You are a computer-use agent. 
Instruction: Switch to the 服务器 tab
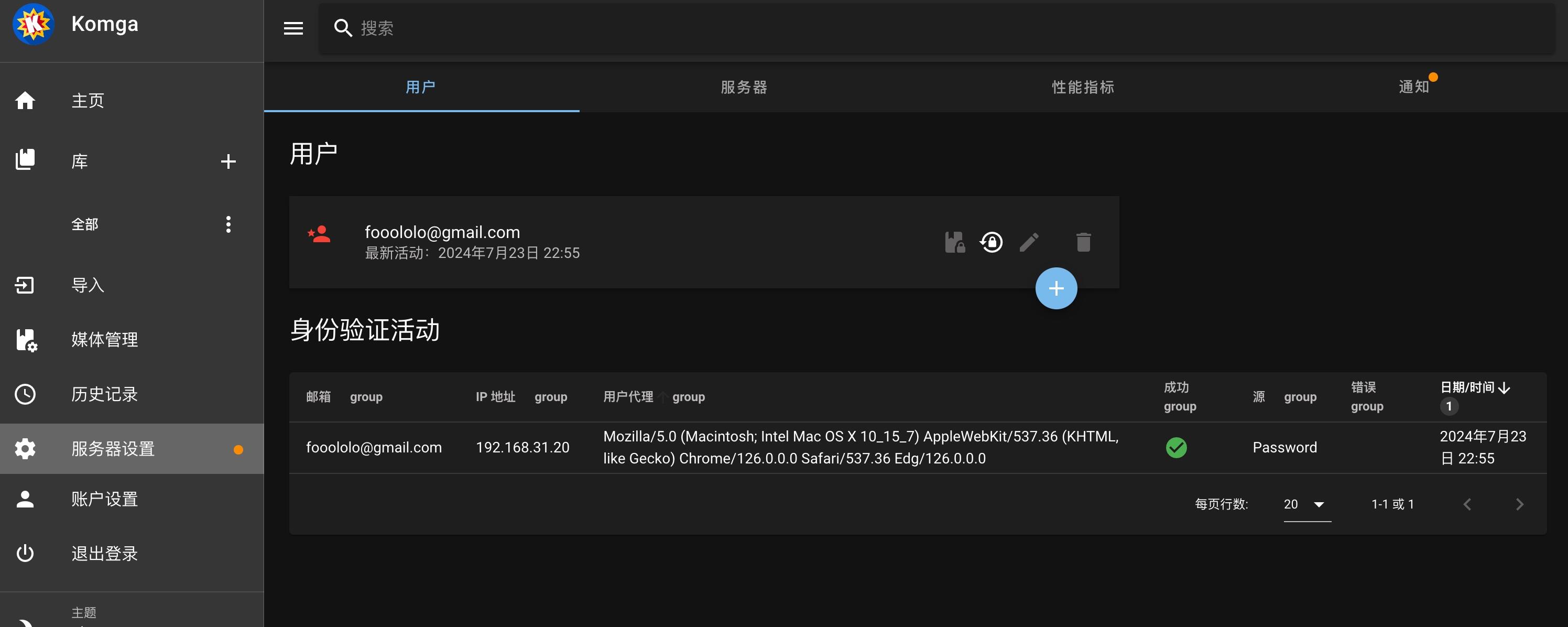(x=744, y=87)
